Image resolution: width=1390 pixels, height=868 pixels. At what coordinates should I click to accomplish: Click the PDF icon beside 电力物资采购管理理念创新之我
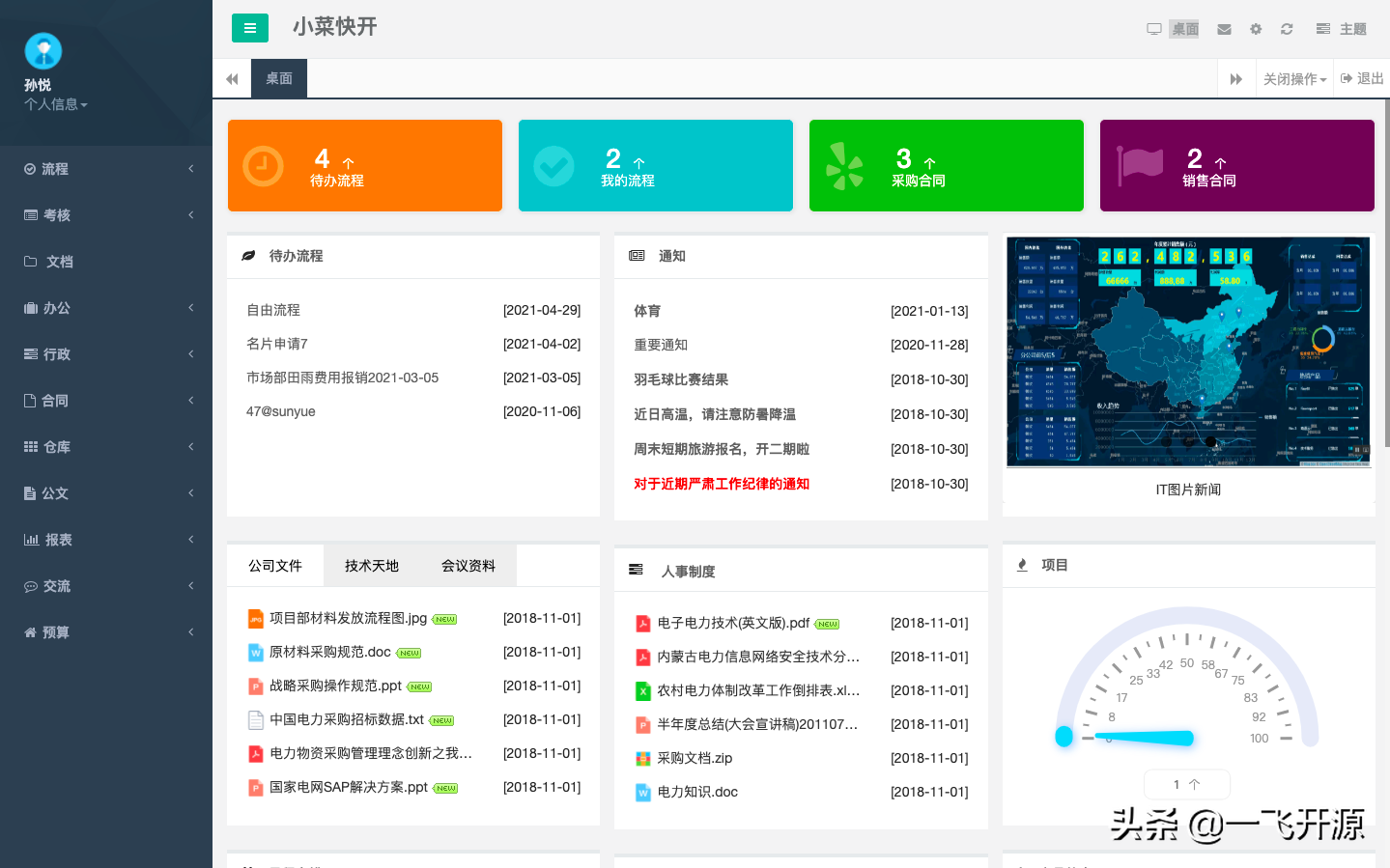coord(256,754)
